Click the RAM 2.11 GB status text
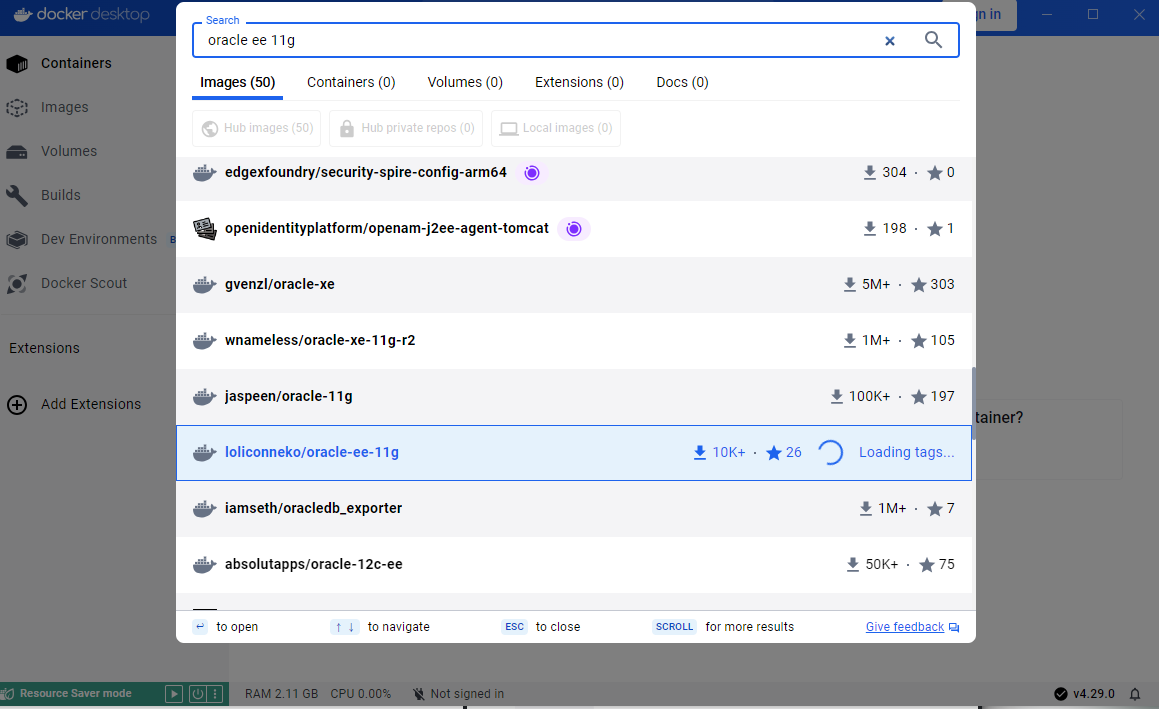Image resolution: width=1159 pixels, height=709 pixels. point(282,693)
